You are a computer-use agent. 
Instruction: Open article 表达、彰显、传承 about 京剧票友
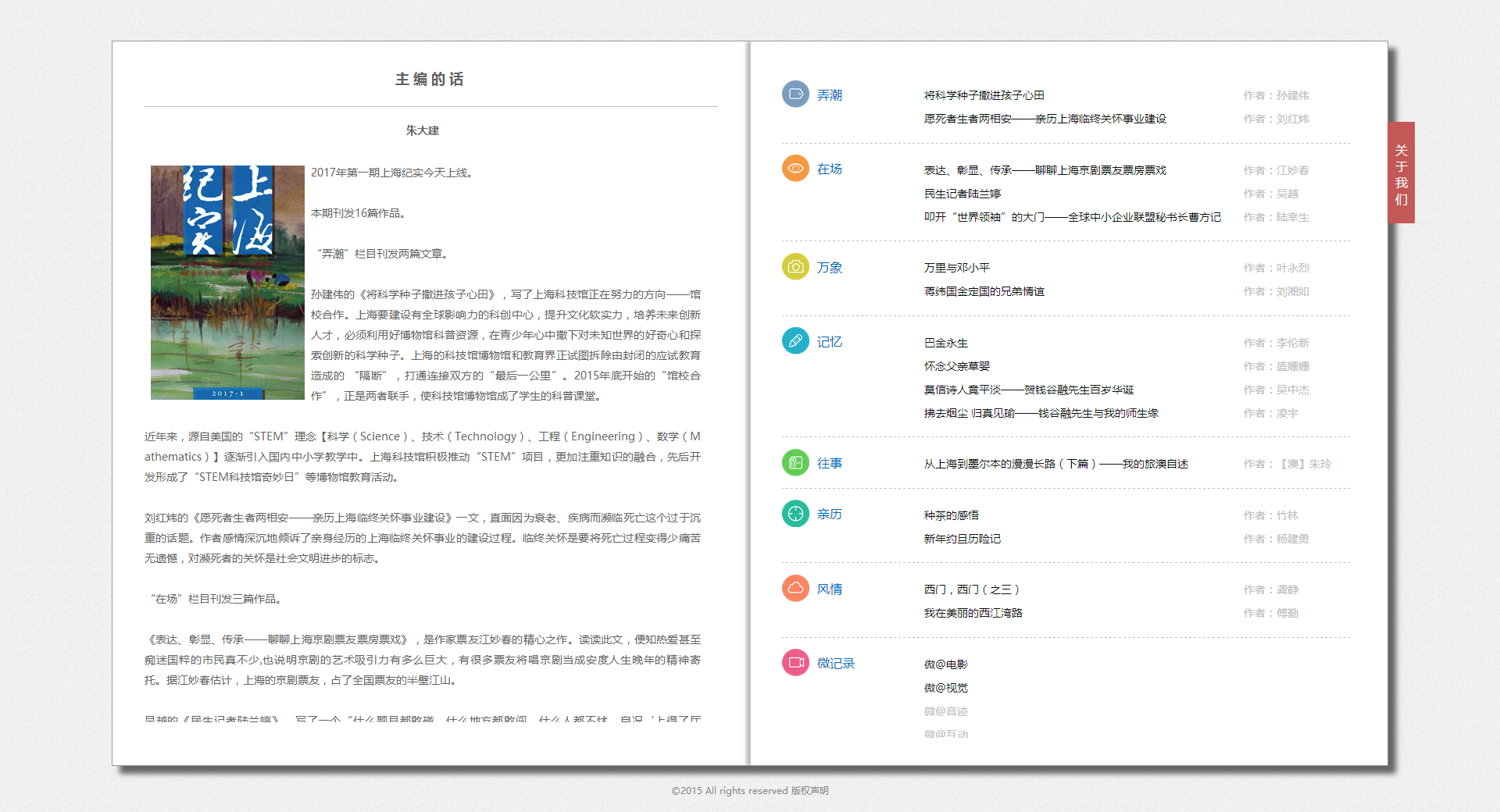coord(1045,170)
